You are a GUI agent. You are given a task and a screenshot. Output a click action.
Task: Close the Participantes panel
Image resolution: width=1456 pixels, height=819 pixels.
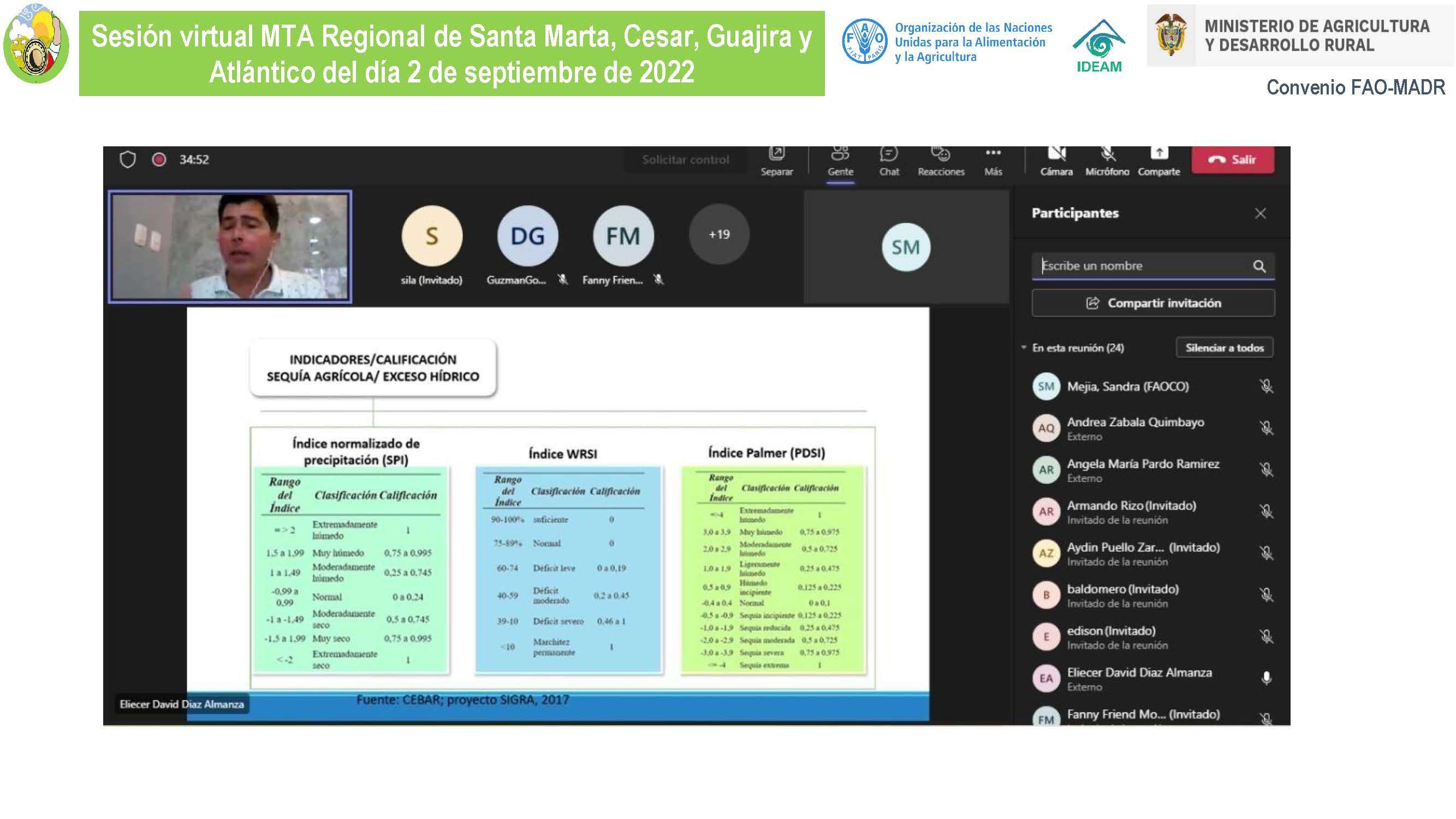1260,213
